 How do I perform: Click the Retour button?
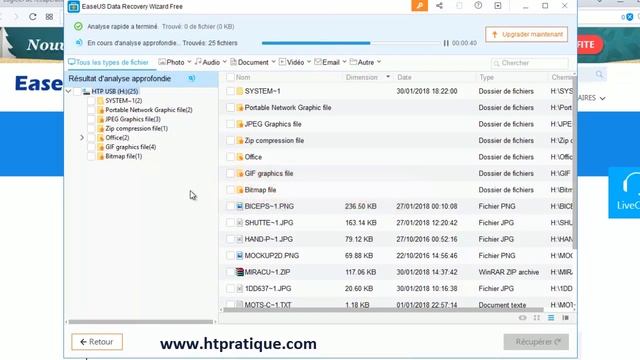click(97, 342)
